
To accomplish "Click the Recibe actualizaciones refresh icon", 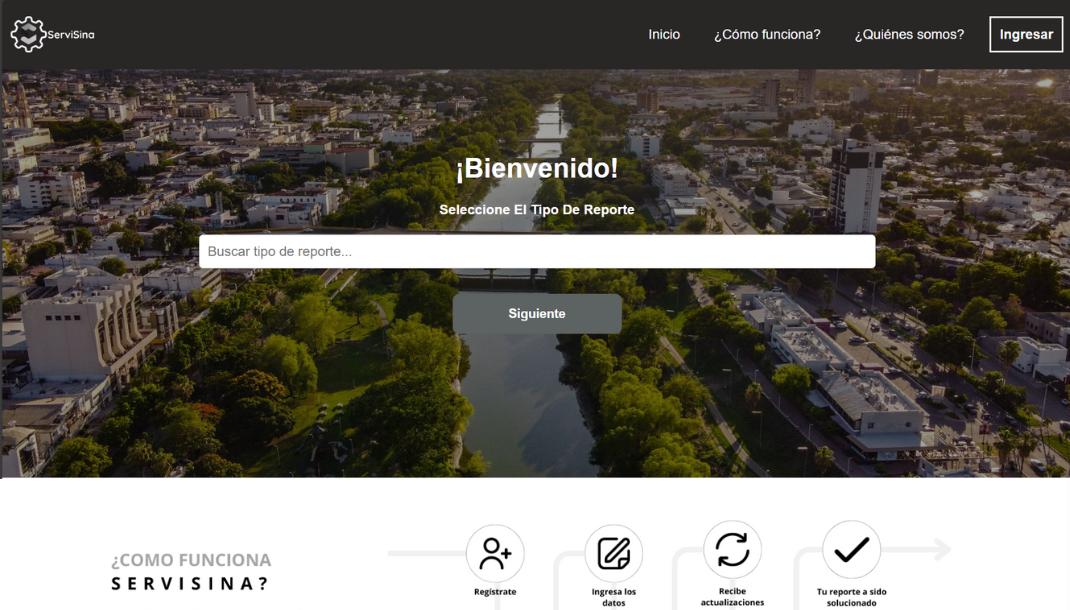I will click(x=732, y=549).
